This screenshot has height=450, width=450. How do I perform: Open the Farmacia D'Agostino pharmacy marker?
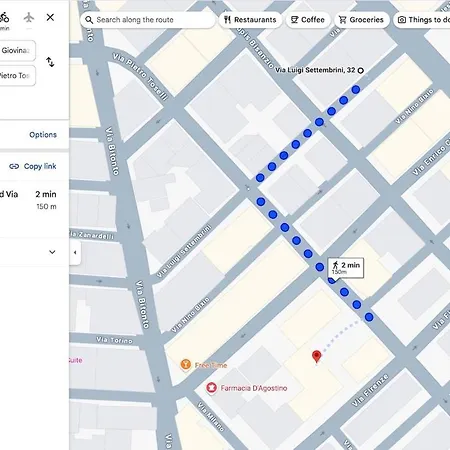pyautogui.click(x=211, y=388)
